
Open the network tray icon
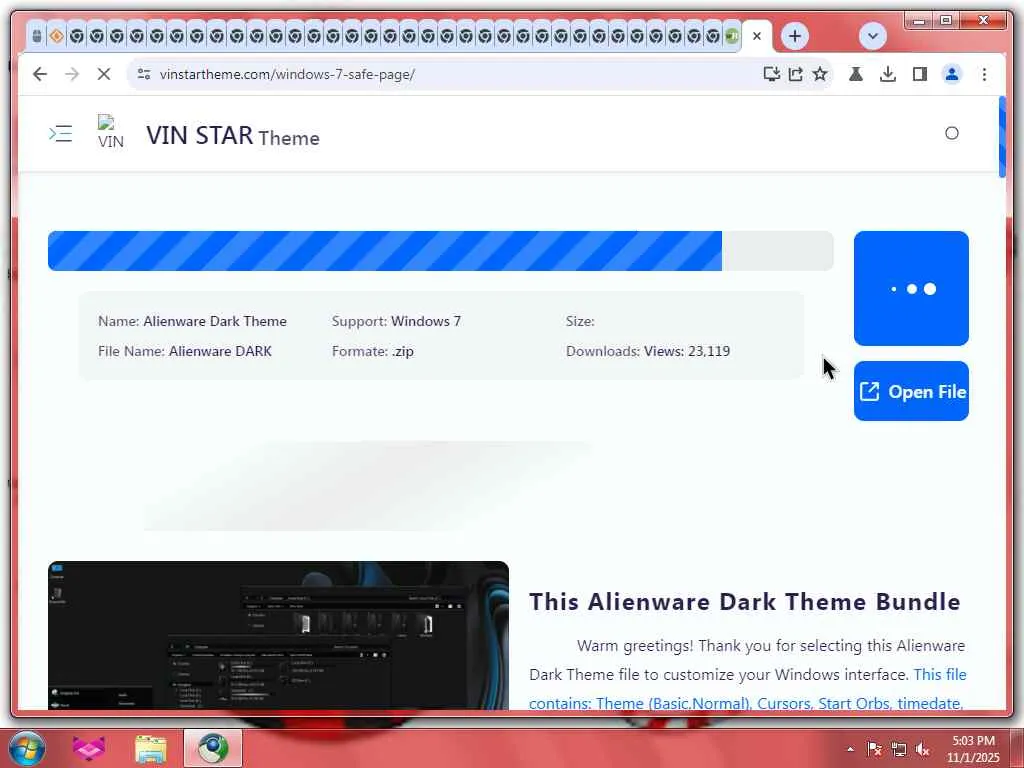click(x=899, y=749)
